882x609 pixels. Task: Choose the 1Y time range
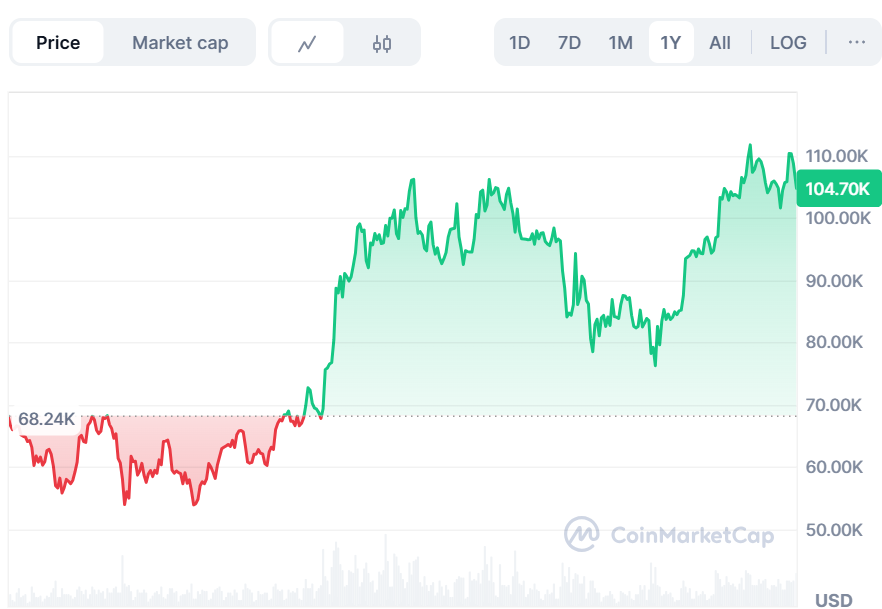[670, 43]
